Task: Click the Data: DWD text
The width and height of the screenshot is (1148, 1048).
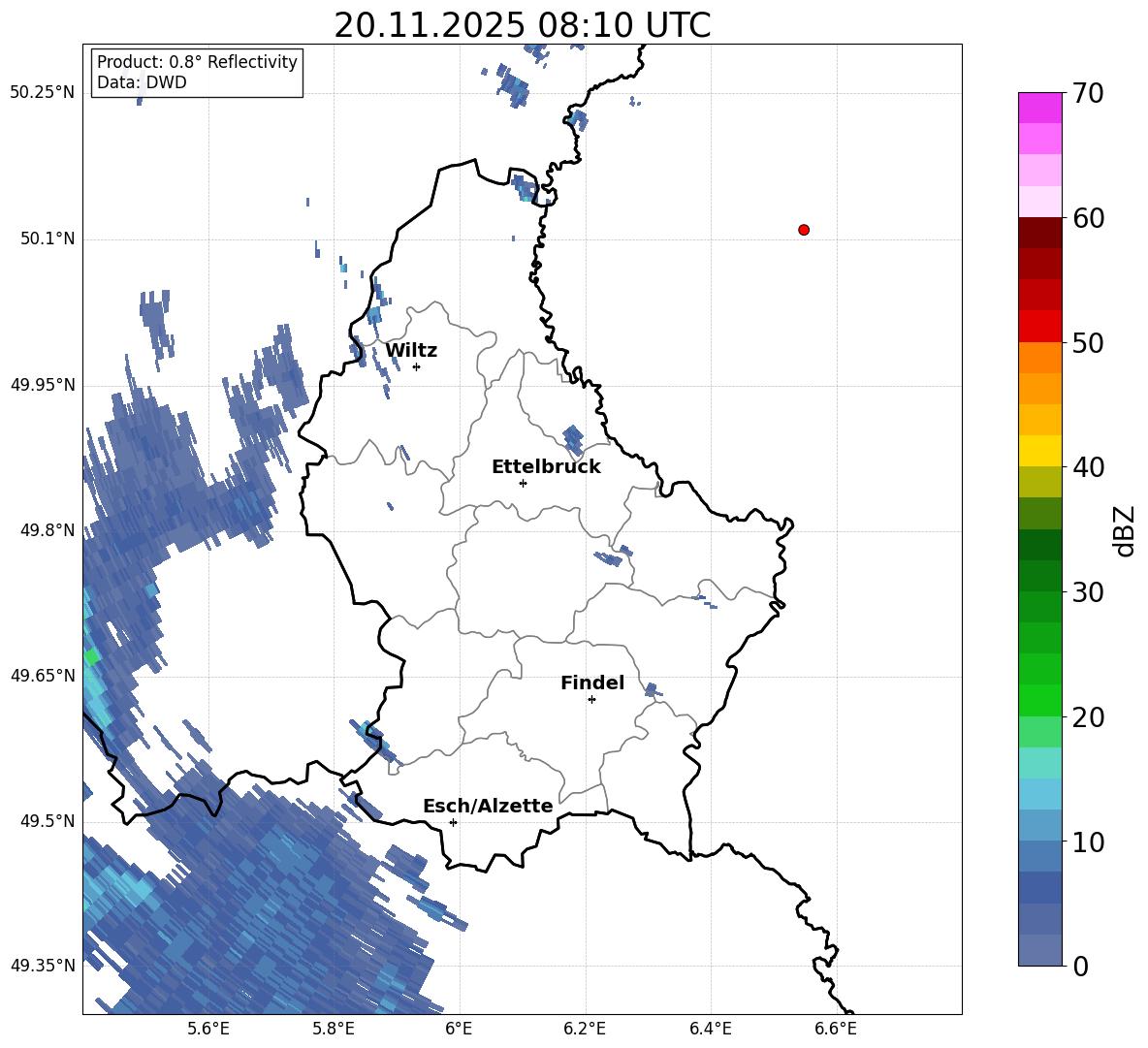Action: tap(142, 82)
